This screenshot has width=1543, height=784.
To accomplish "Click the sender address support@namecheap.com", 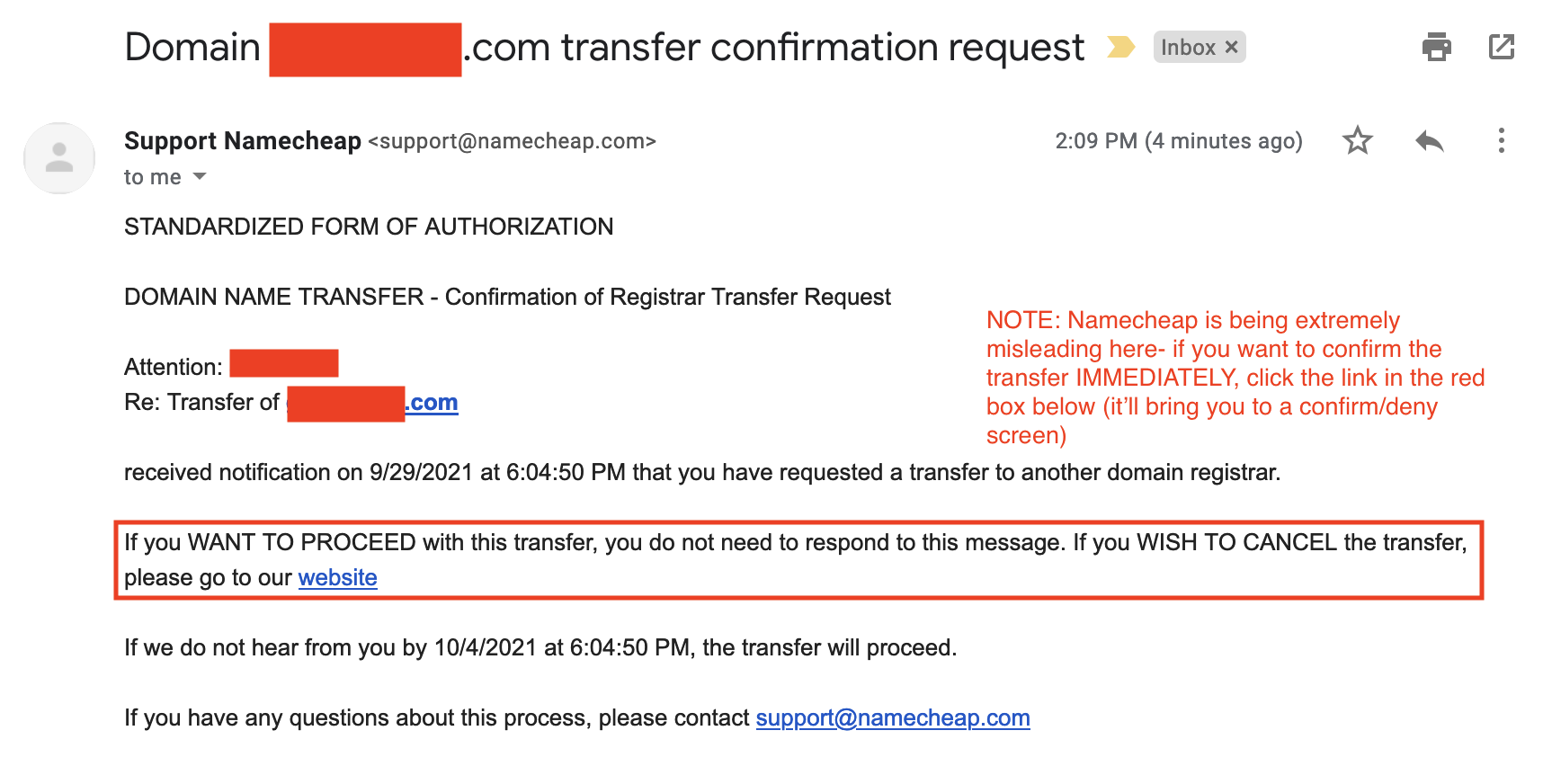I will [513, 141].
